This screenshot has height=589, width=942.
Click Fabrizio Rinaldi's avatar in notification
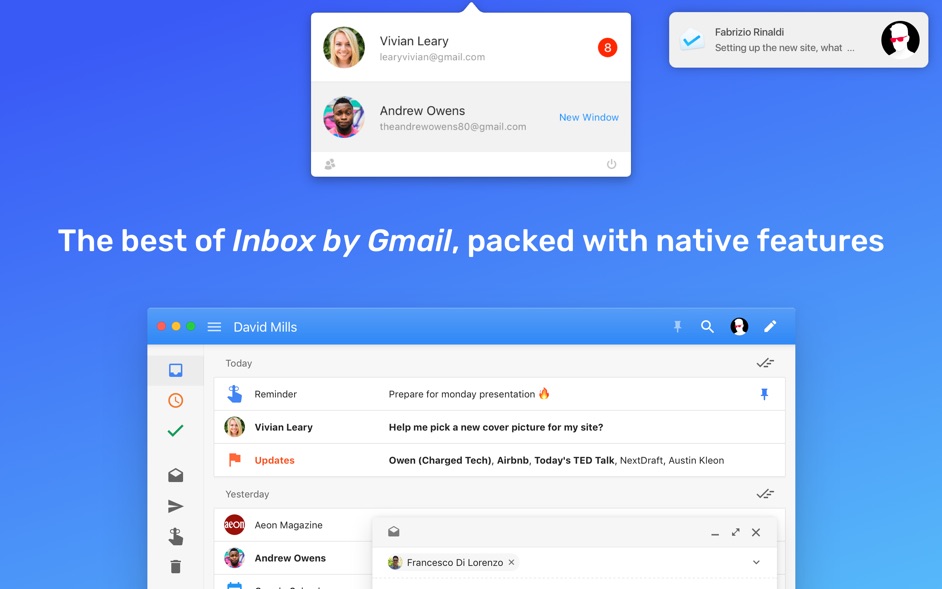[x=900, y=40]
